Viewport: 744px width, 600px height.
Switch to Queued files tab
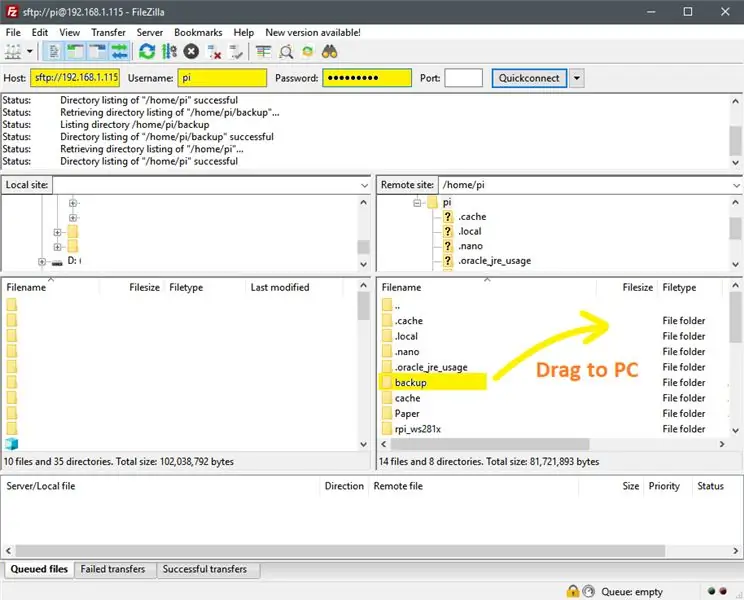[x=39, y=569]
